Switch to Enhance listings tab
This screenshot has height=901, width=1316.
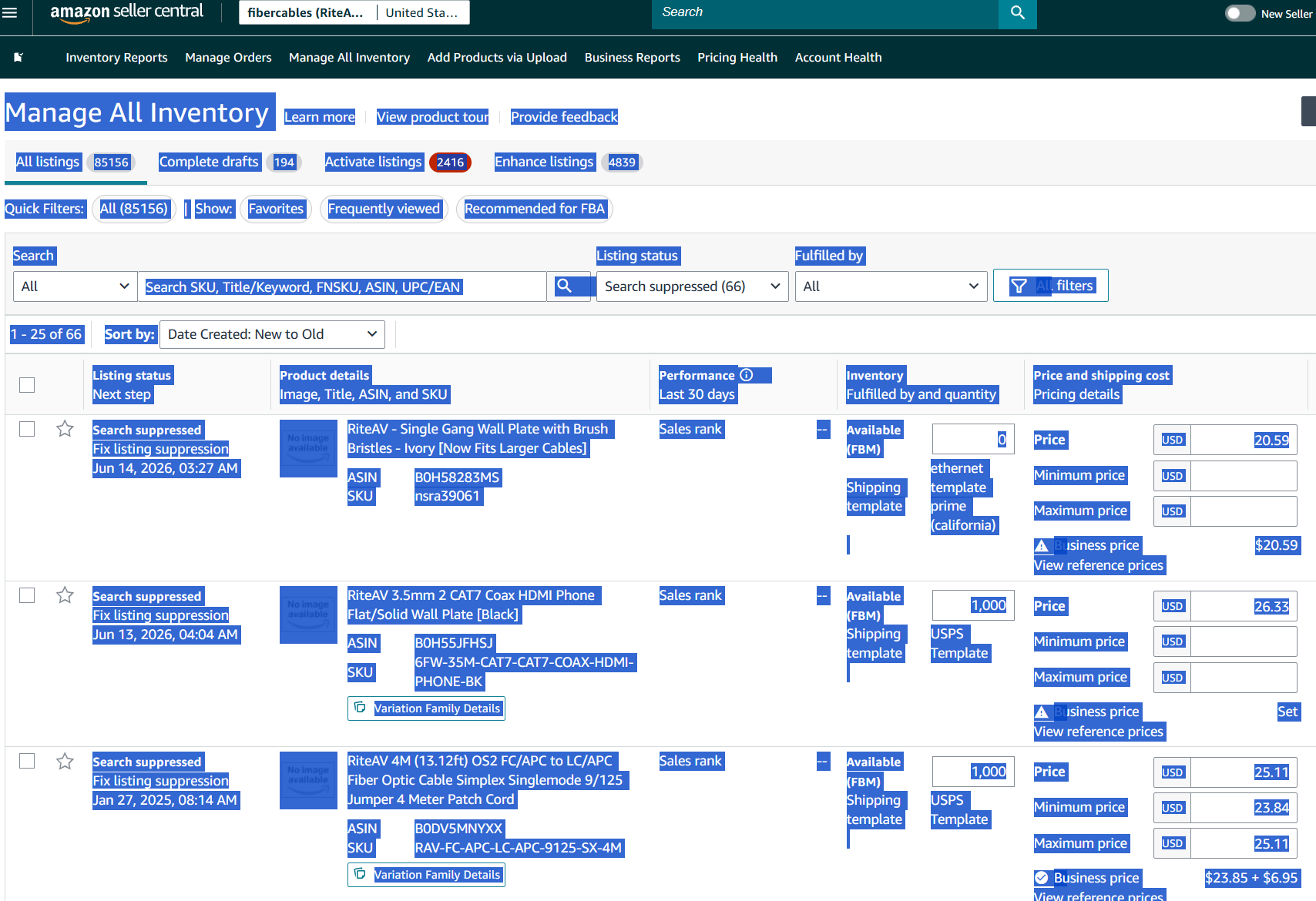pos(568,162)
